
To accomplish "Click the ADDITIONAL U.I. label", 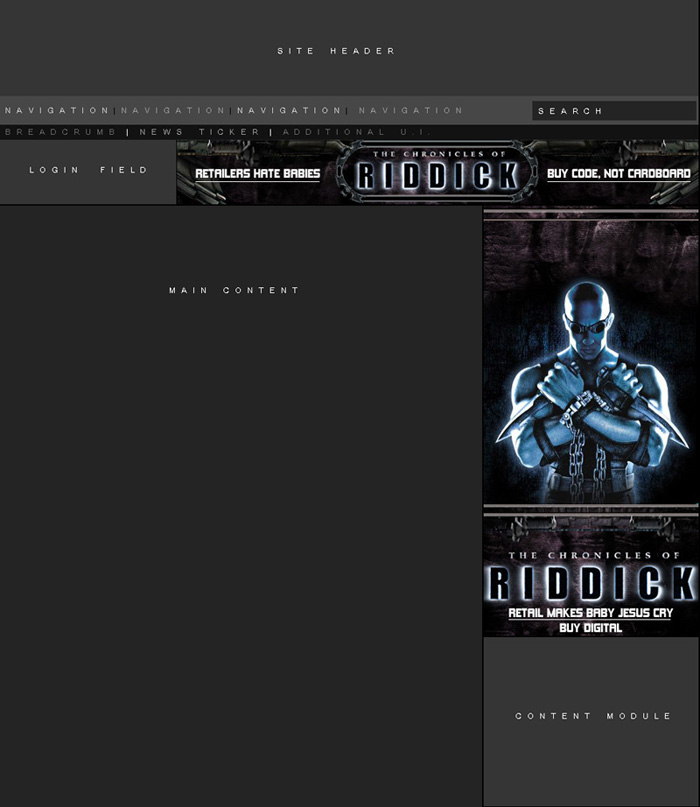I will pos(356,132).
